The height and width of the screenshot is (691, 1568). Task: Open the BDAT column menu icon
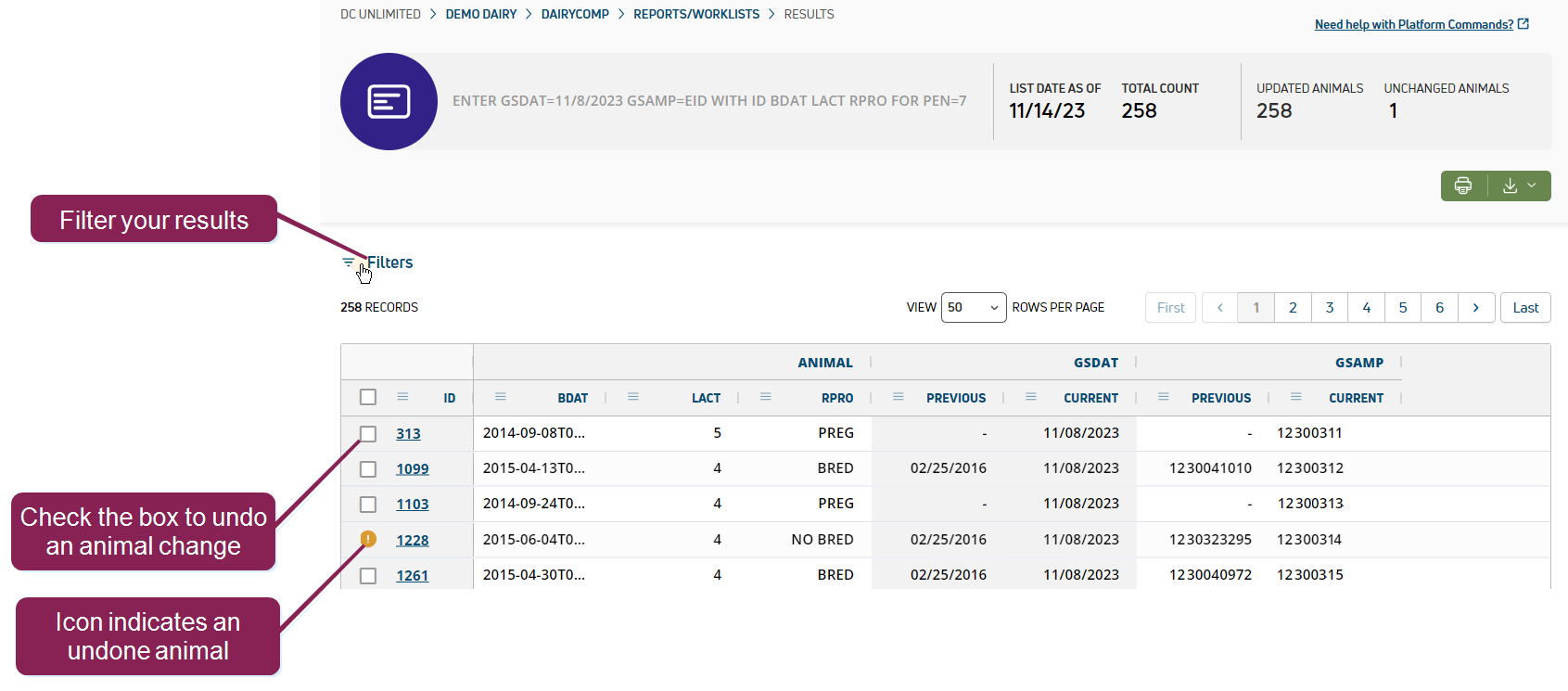pyautogui.click(x=501, y=397)
